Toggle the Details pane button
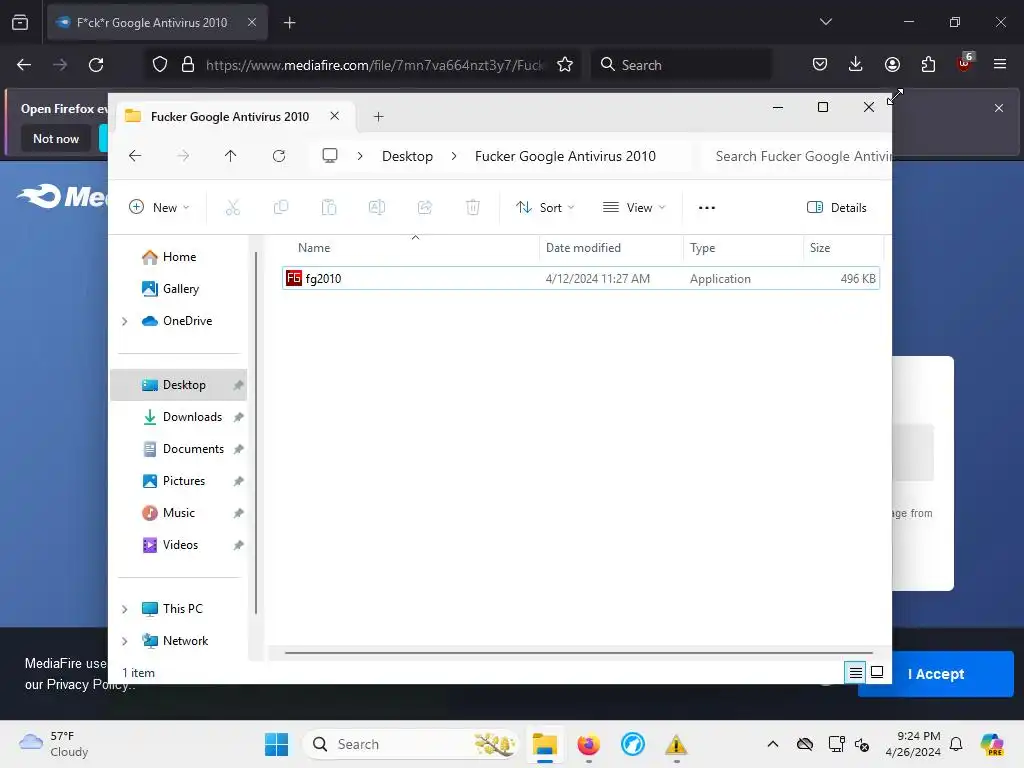Image resolution: width=1024 pixels, height=768 pixels. tap(837, 208)
